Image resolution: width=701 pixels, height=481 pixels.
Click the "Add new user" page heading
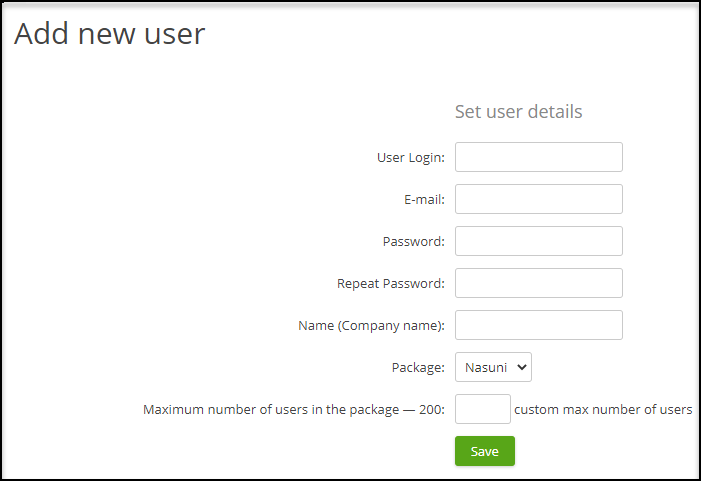point(109,34)
